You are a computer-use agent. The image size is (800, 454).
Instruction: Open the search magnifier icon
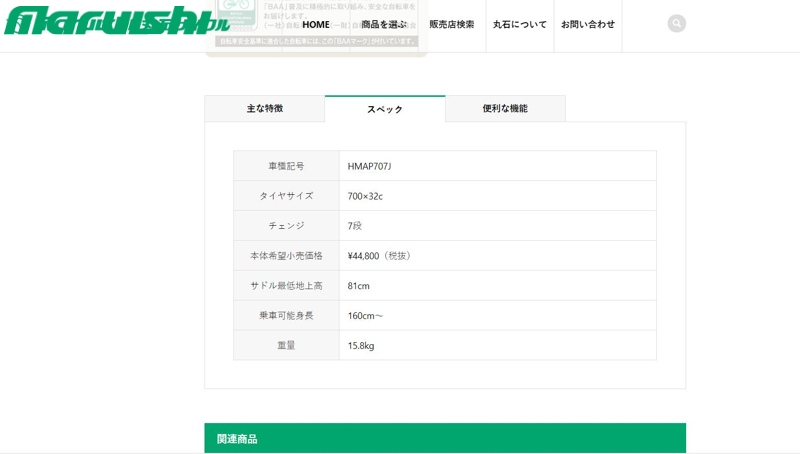point(677,23)
